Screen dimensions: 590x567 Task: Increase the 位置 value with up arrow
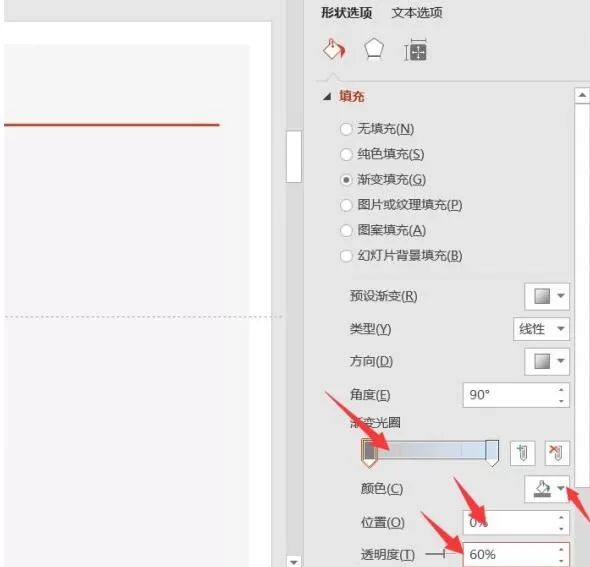[x=561, y=517]
